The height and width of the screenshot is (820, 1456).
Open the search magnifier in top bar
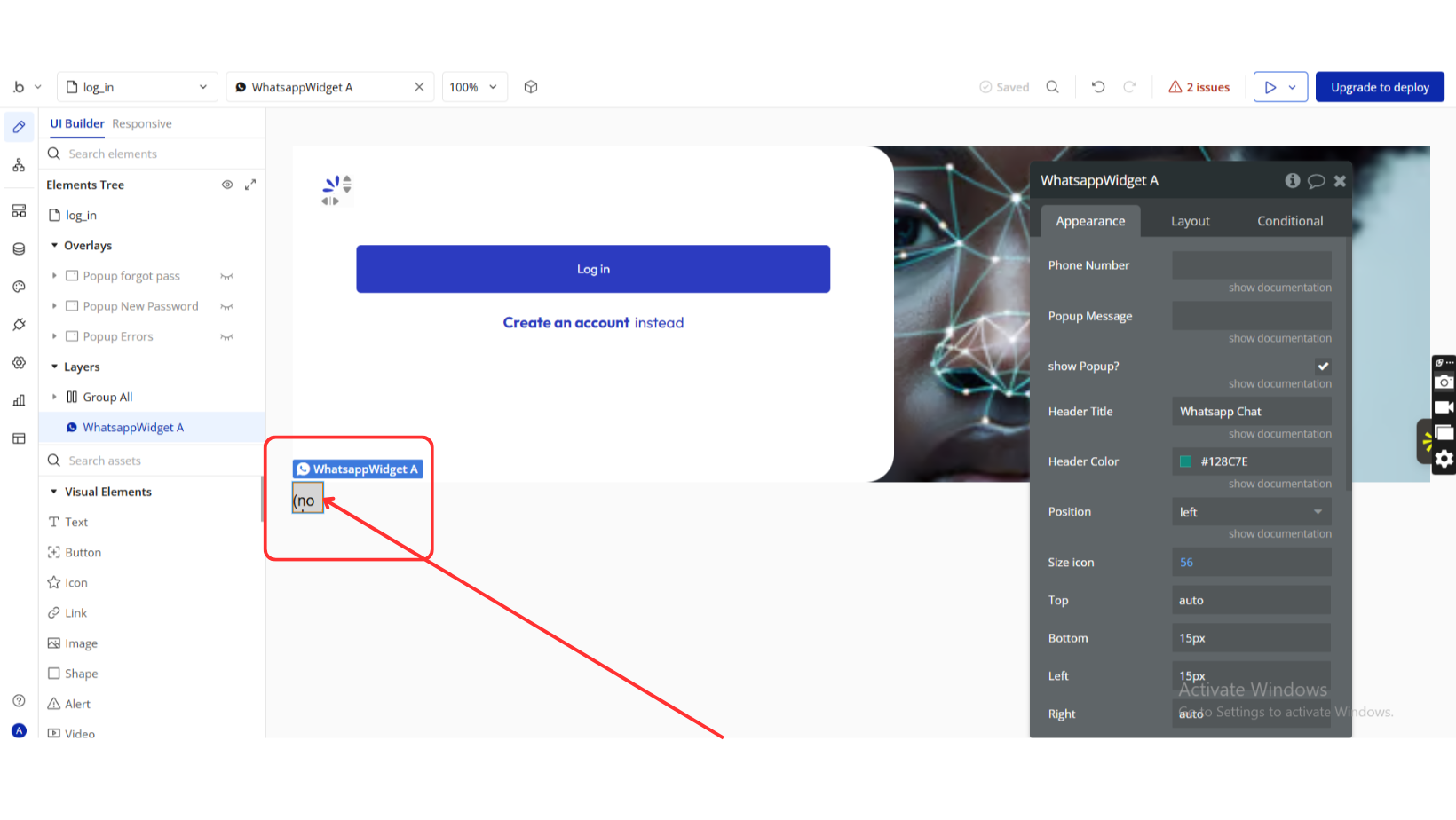pos(1052,87)
